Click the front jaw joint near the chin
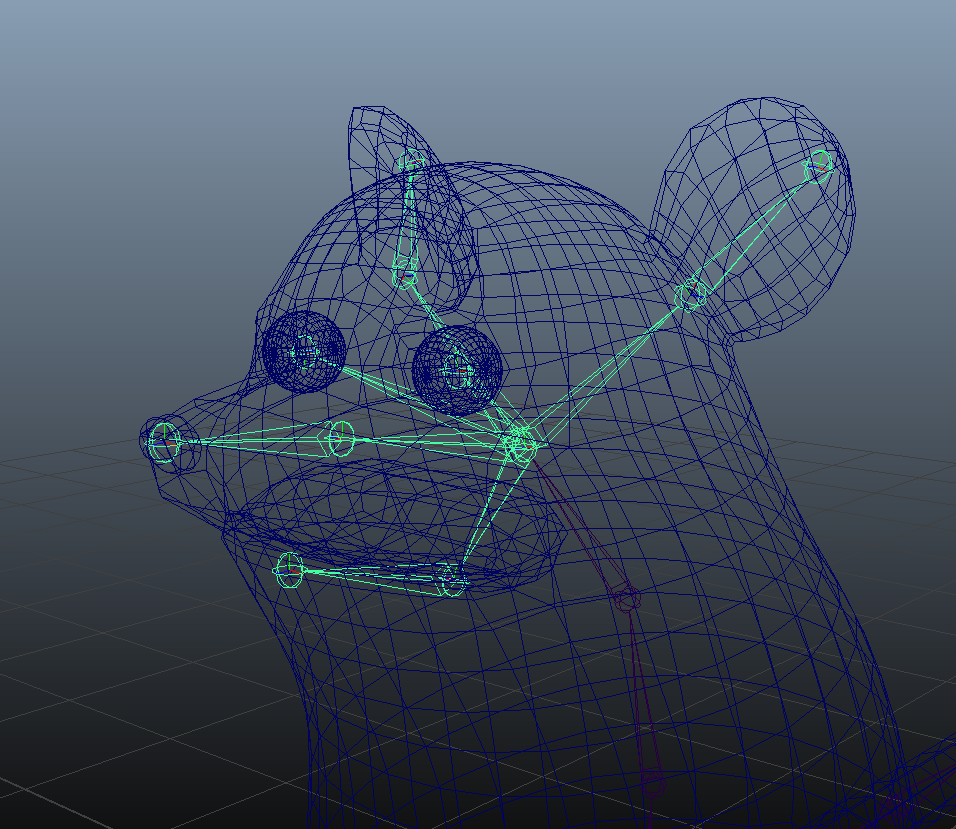 click(289, 570)
